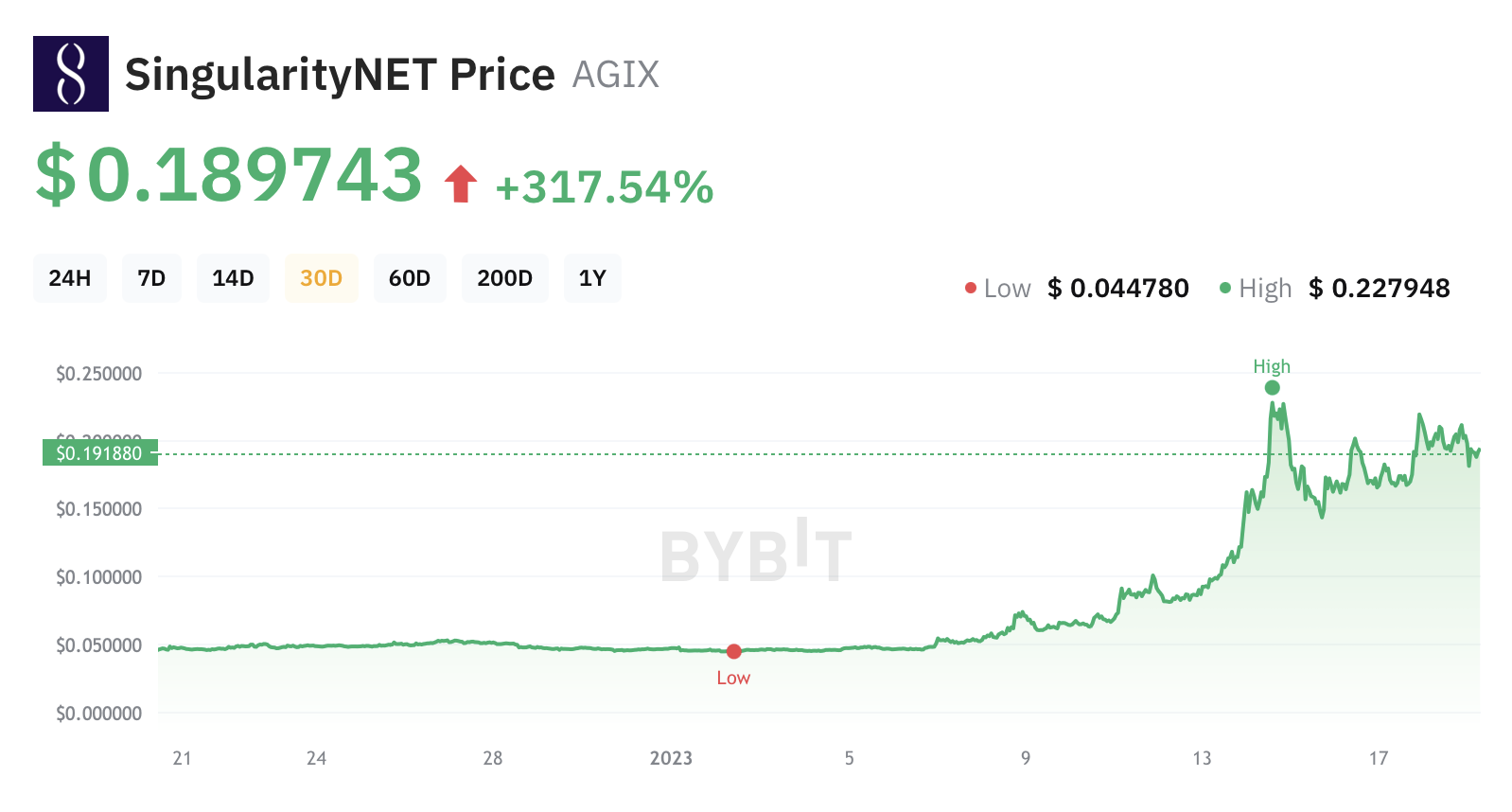Switch to the 1Y time range tab
The height and width of the screenshot is (812, 1512).
point(592,278)
